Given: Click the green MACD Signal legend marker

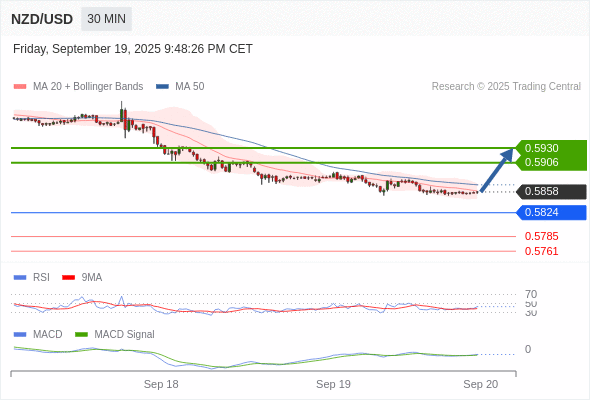Looking at the screenshot, I should point(81,335).
